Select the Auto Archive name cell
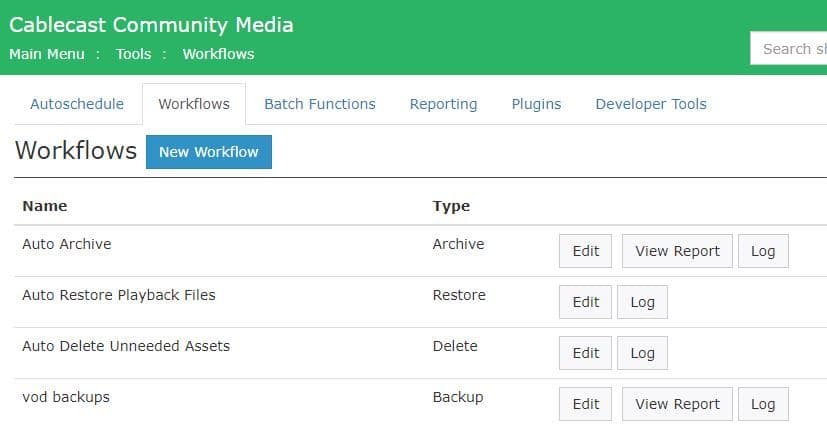The width and height of the screenshot is (827, 446). point(67,244)
